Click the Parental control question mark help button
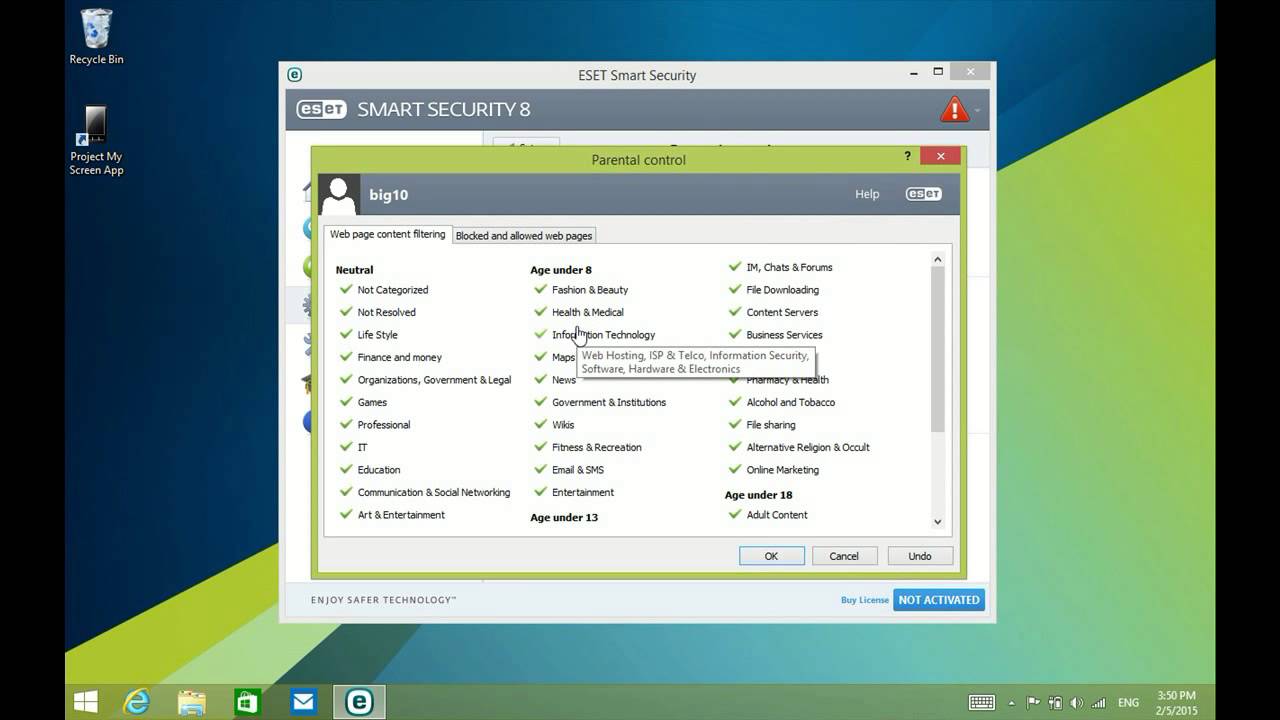 coord(907,156)
